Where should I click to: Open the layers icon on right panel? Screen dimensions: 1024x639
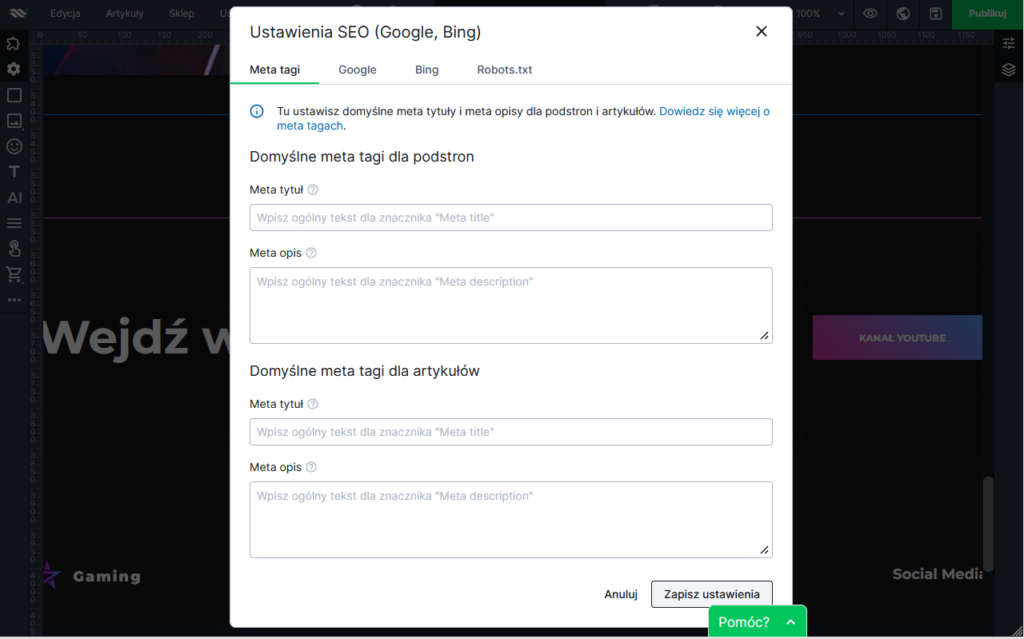(x=1009, y=69)
